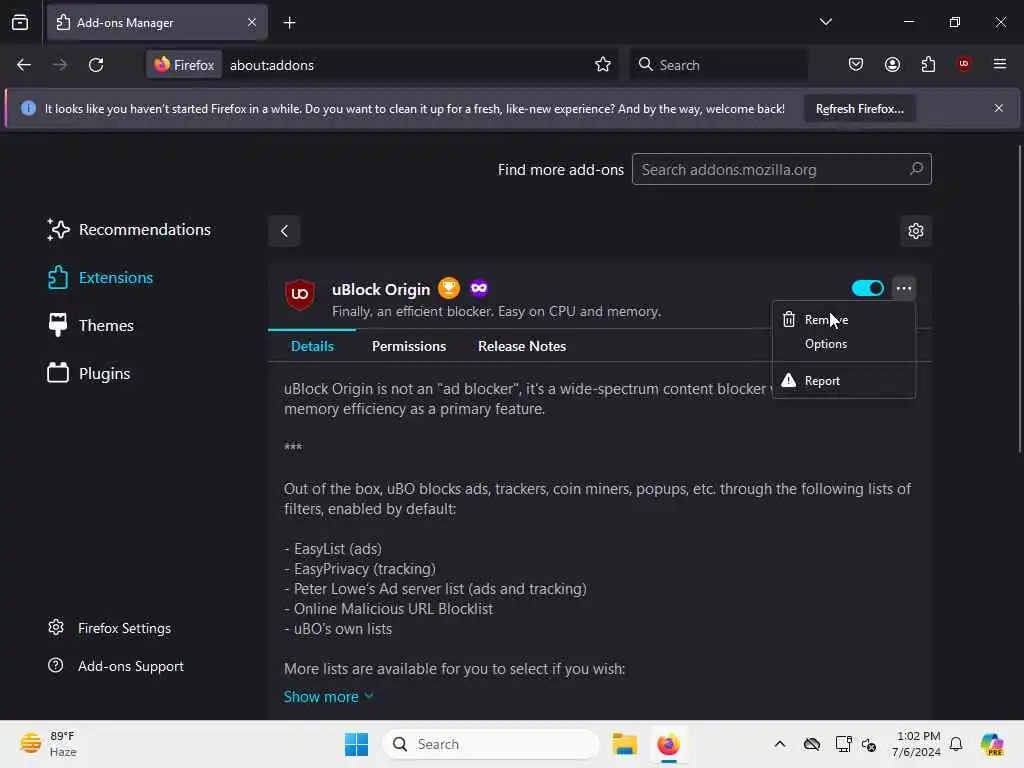Disable uBlock Origin with the toggle
Image resolution: width=1024 pixels, height=768 pixels.
[867, 288]
